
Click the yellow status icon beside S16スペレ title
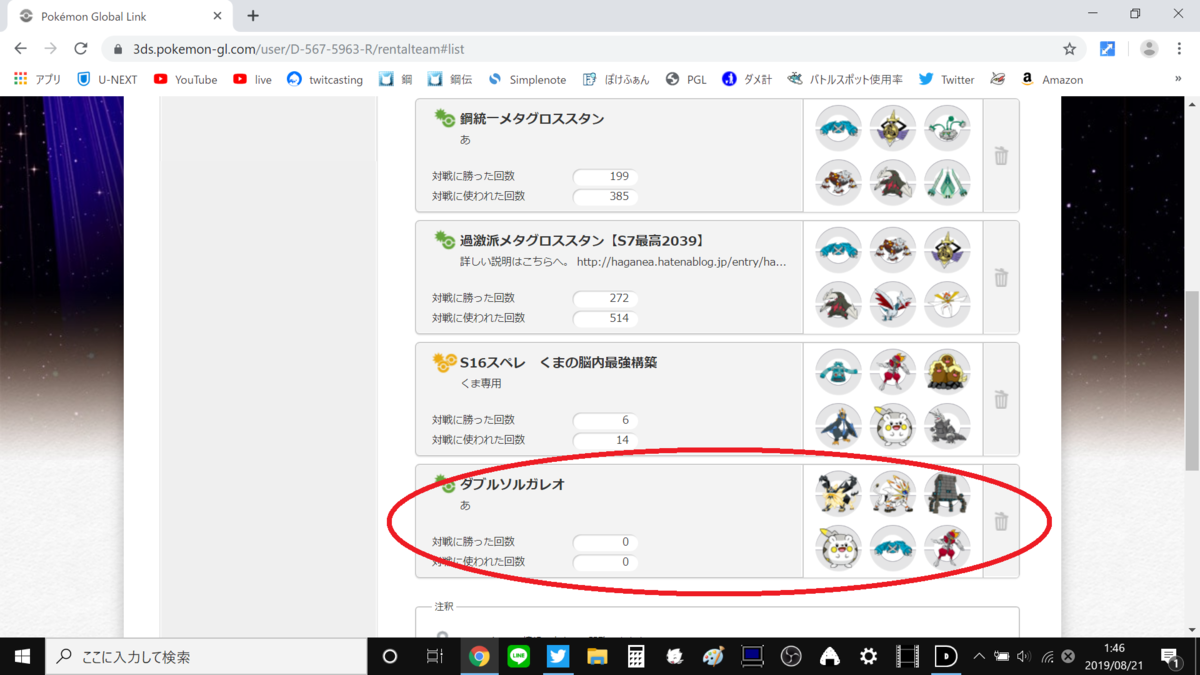pos(444,362)
